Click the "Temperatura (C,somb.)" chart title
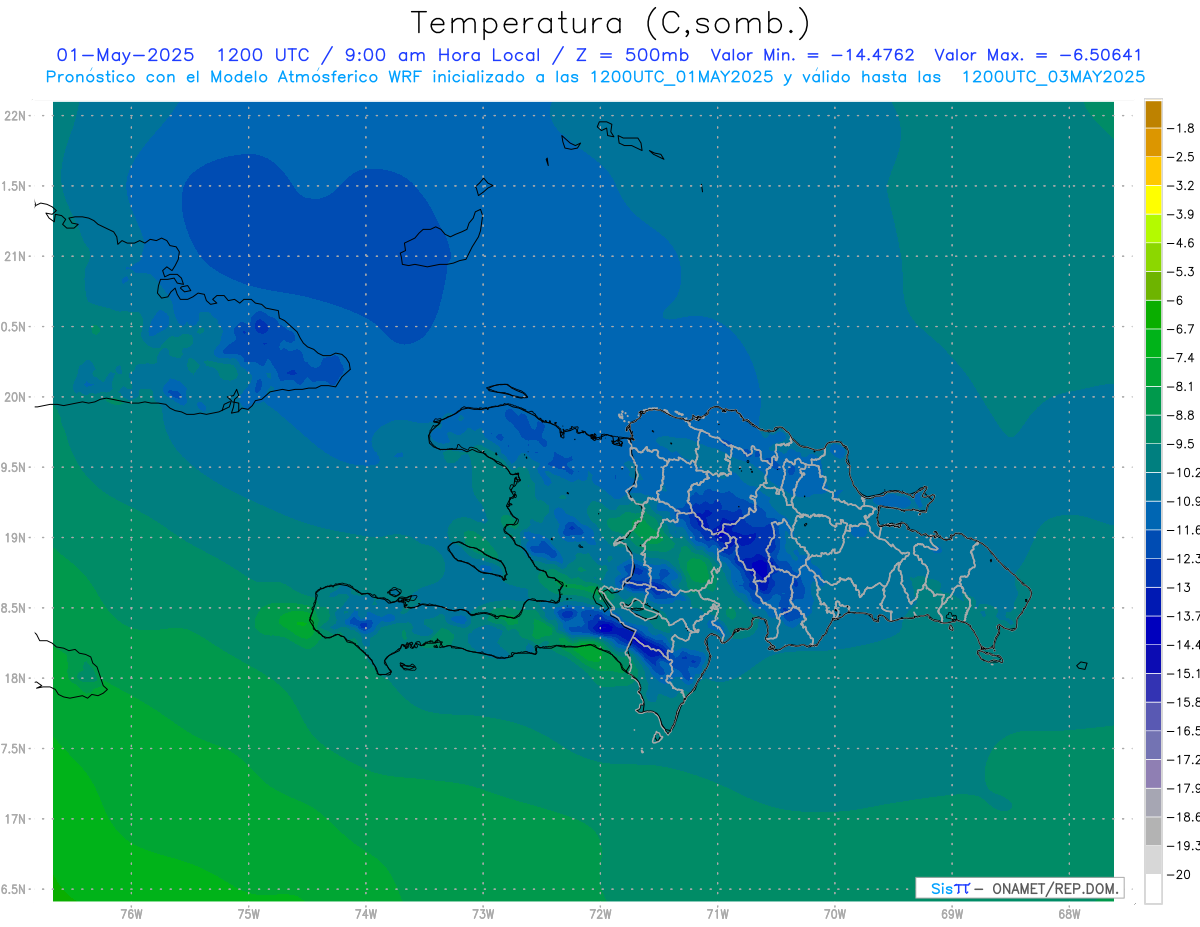The width and height of the screenshot is (1200, 927). pos(611,22)
